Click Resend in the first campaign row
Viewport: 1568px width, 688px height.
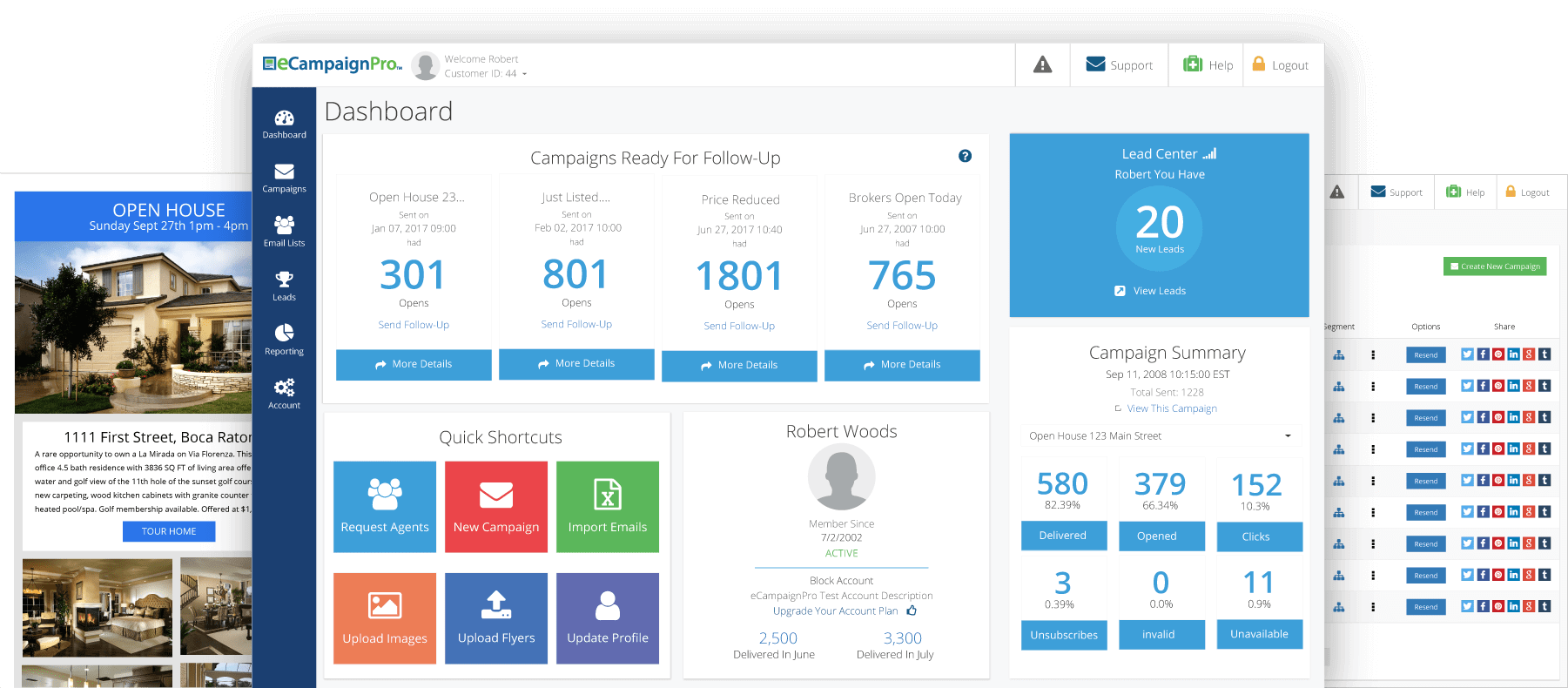pyautogui.click(x=1426, y=355)
